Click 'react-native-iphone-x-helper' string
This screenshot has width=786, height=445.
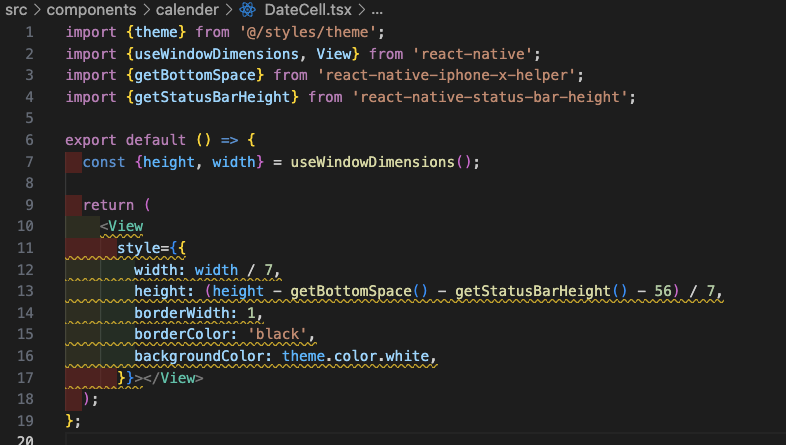(x=446, y=75)
